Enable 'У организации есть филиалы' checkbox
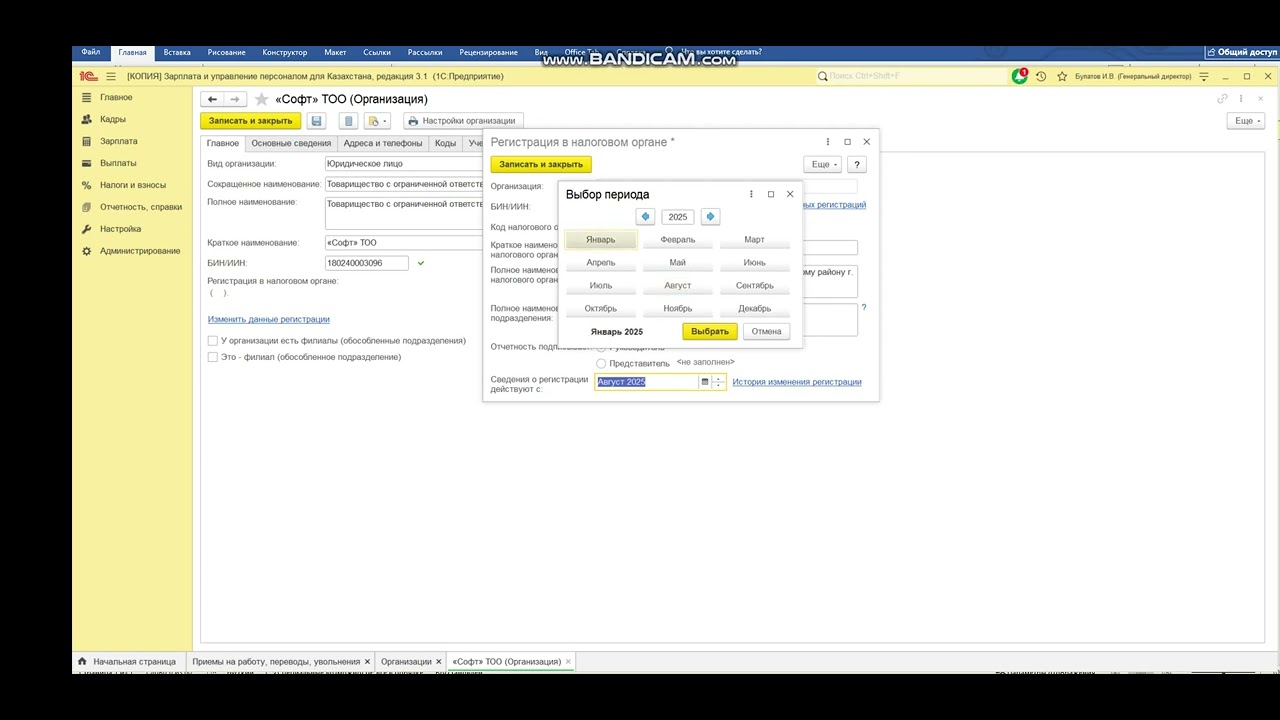 [213, 341]
